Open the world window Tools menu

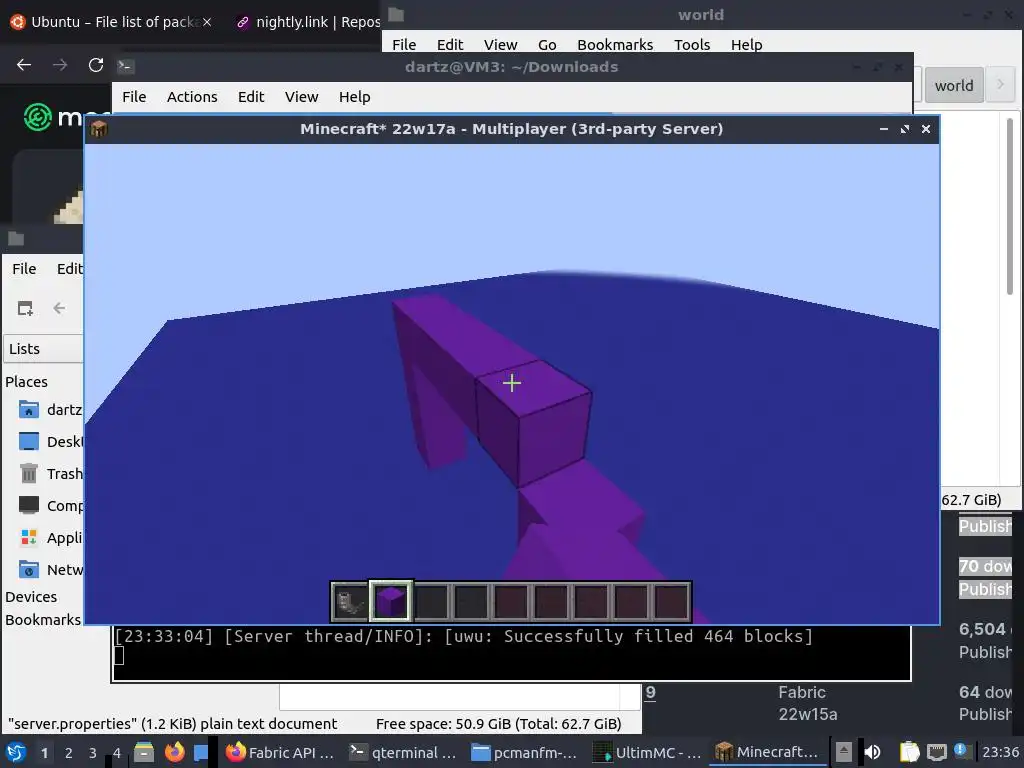point(692,44)
